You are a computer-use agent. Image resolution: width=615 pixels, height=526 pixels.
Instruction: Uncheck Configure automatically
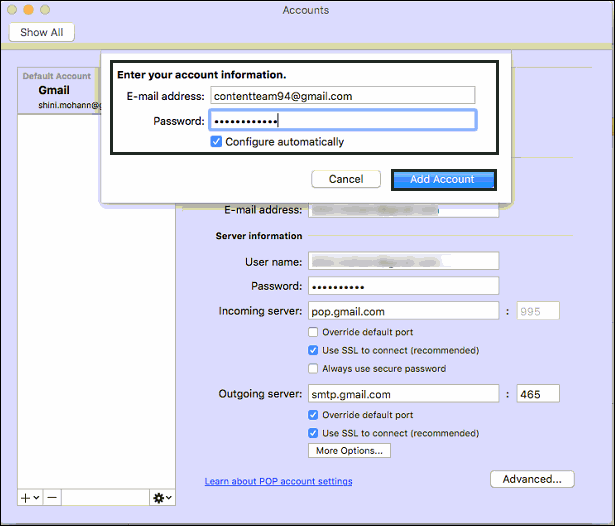tap(216, 142)
